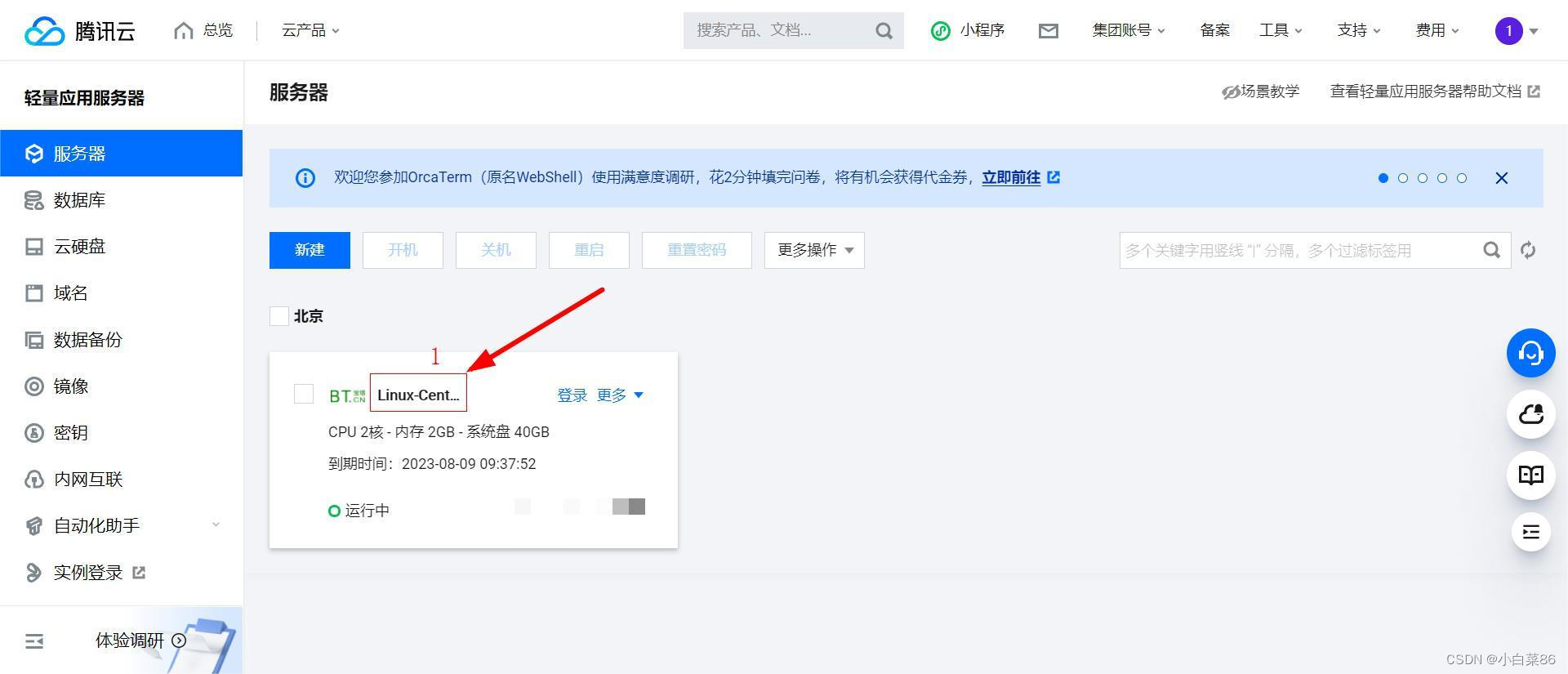Viewport: 1568px width, 674px height.
Task: Open the documentation book floating button
Action: (x=1530, y=475)
